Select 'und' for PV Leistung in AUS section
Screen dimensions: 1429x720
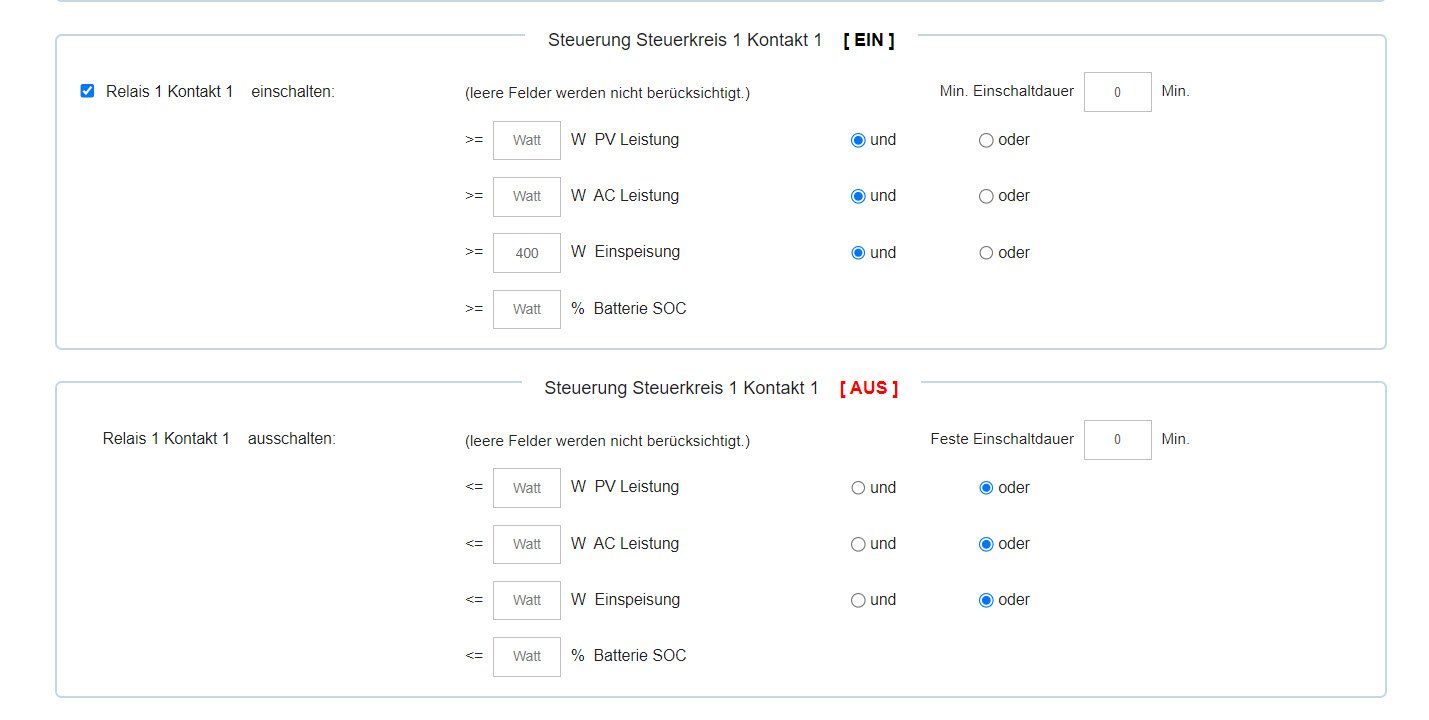[858, 488]
